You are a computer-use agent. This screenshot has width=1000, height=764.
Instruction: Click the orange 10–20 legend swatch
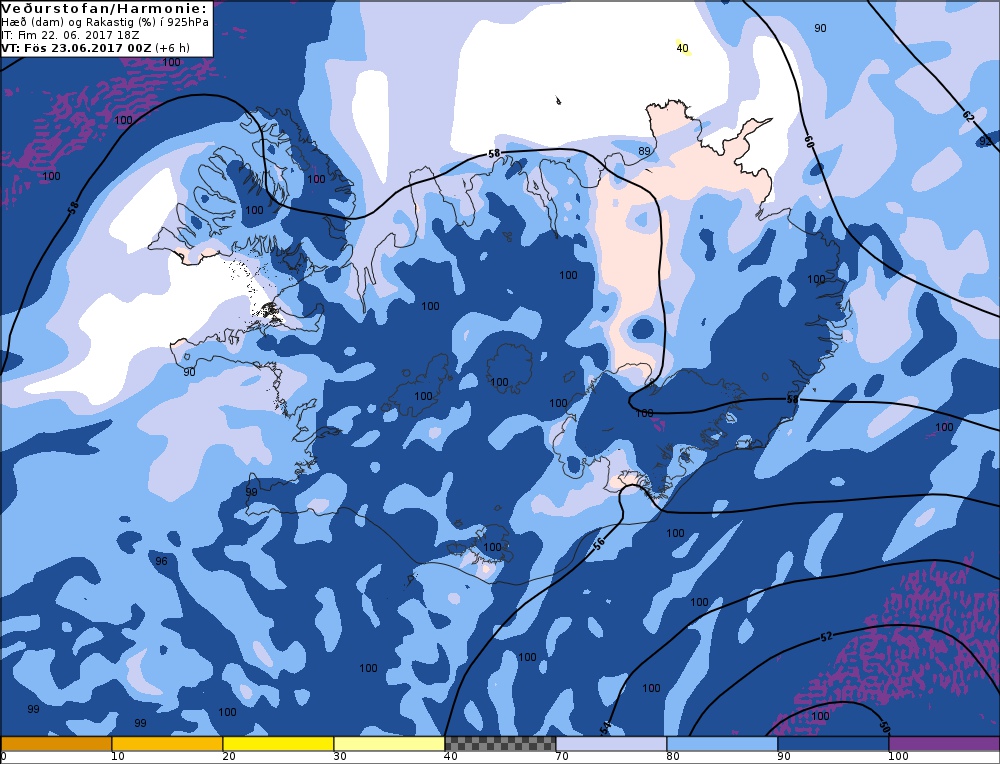tap(167, 744)
